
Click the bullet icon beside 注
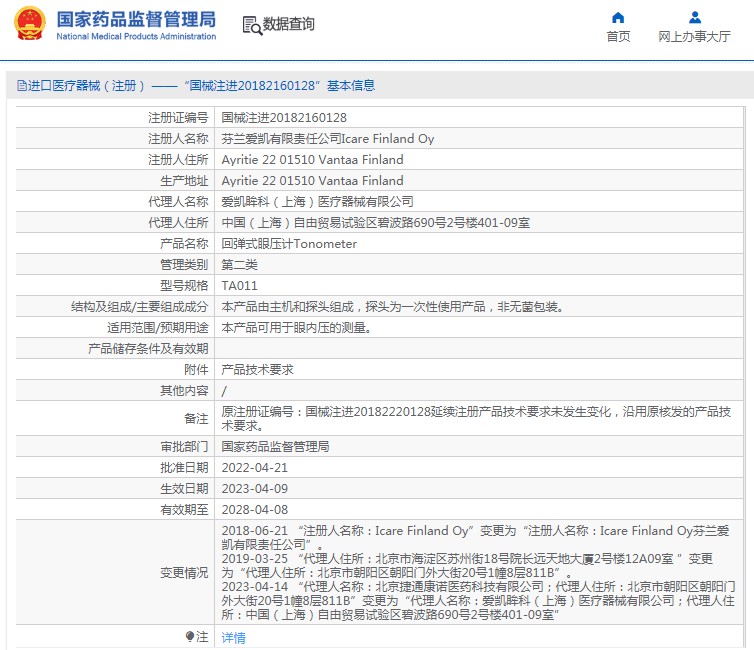189,637
